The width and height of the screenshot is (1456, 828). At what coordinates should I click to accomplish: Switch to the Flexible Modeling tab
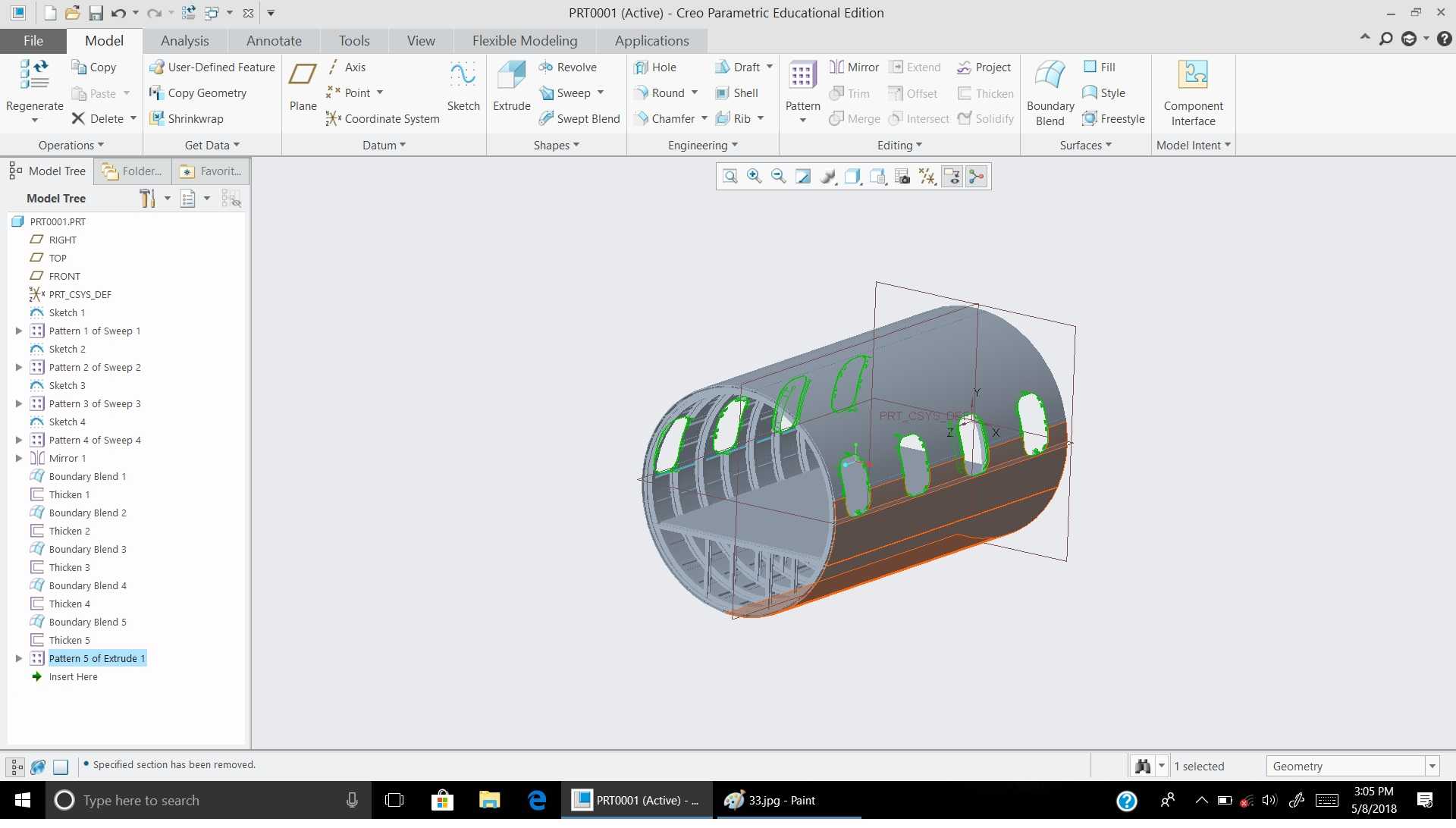525,41
